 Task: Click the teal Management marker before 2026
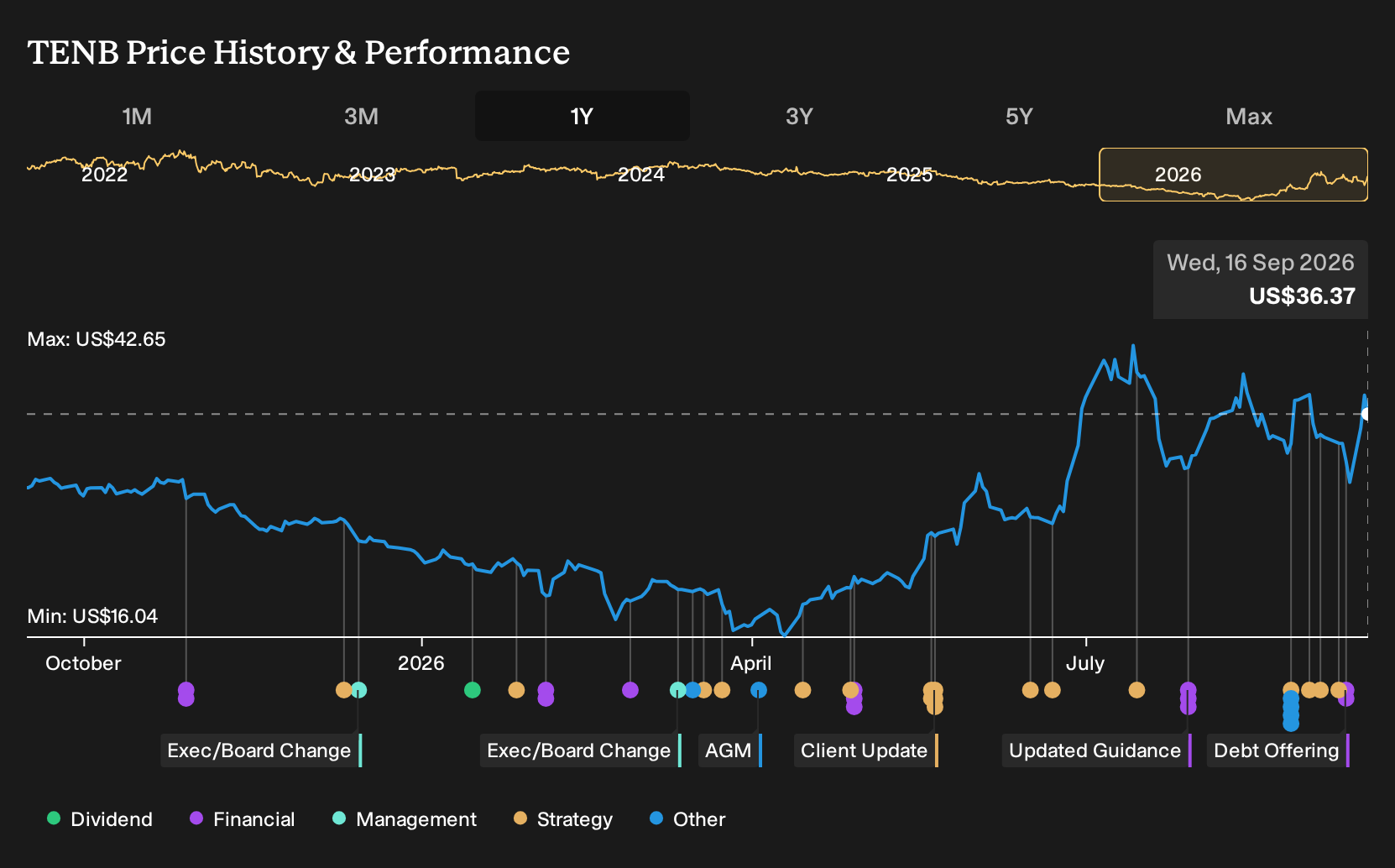[x=358, y=690]
